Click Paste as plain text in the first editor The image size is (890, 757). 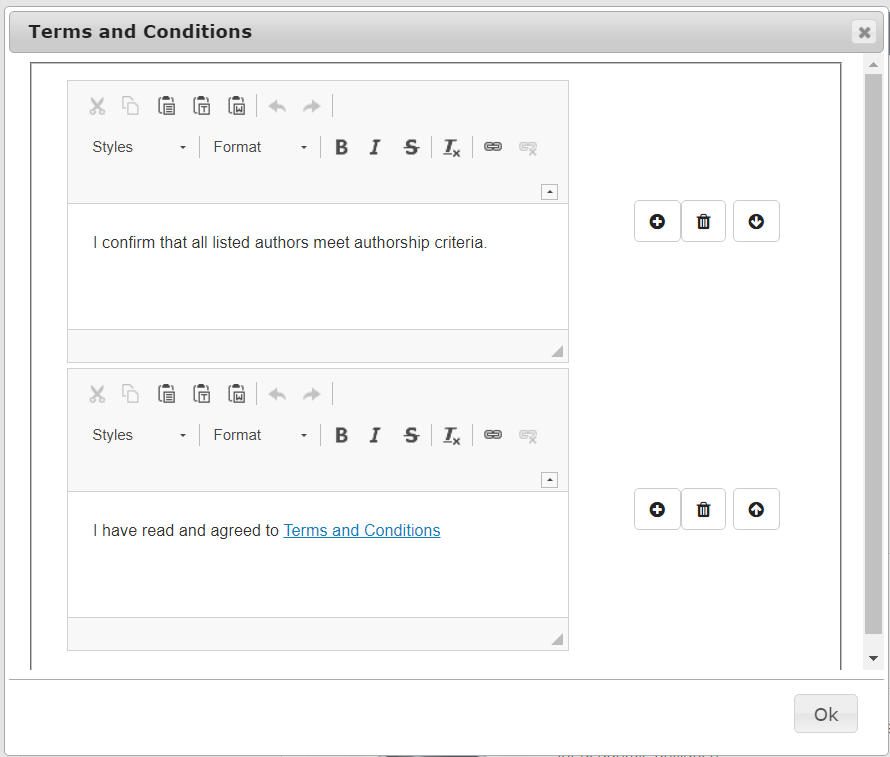pos(202,106)
